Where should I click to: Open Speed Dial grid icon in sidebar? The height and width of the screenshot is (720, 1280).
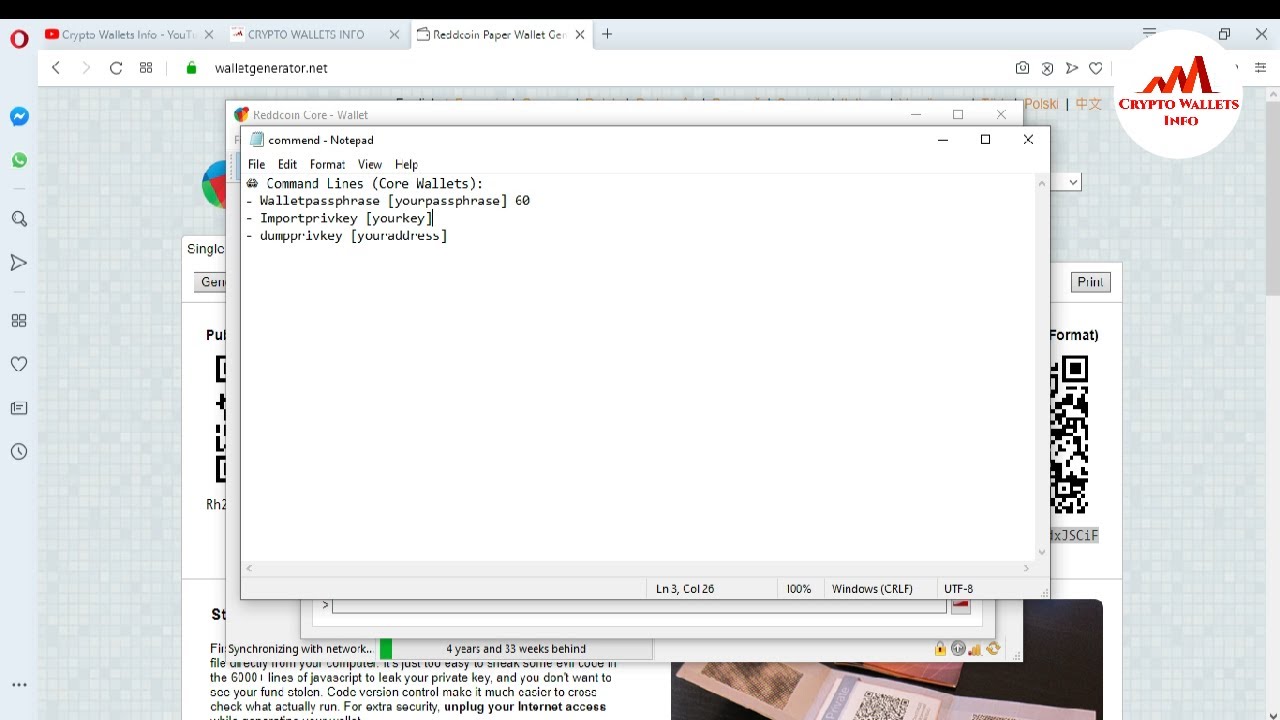click(19, 321)
